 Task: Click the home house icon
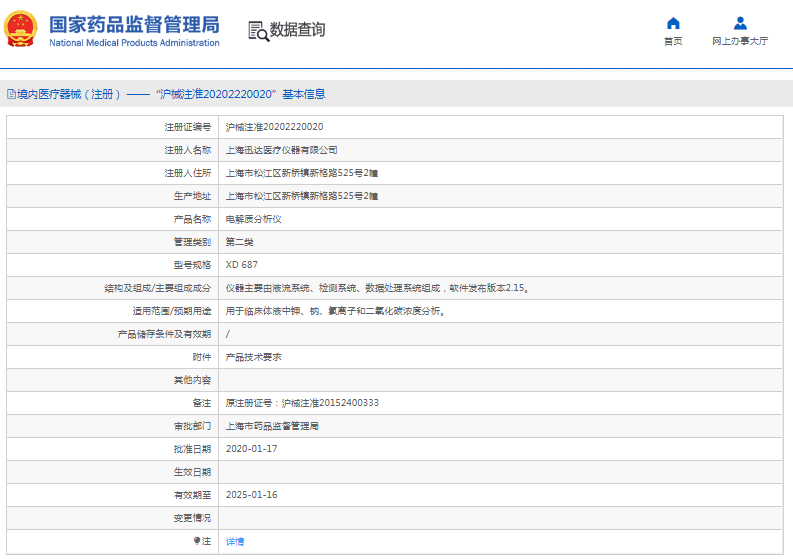coord(673,23)
